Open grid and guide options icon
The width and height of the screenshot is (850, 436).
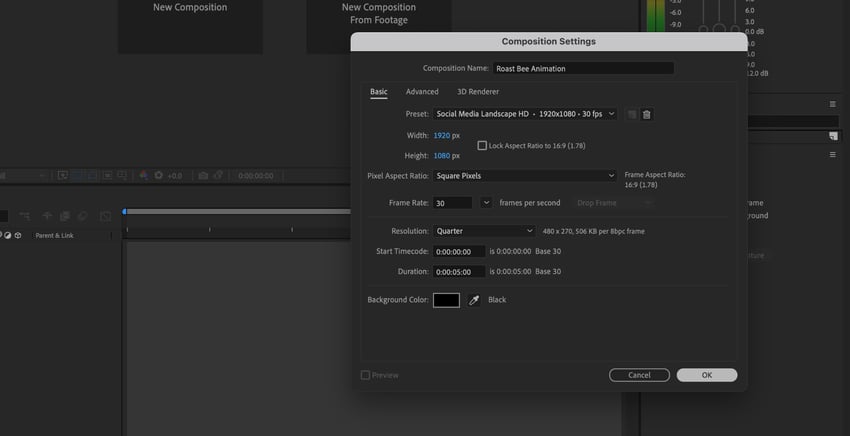tap(122, 175)
